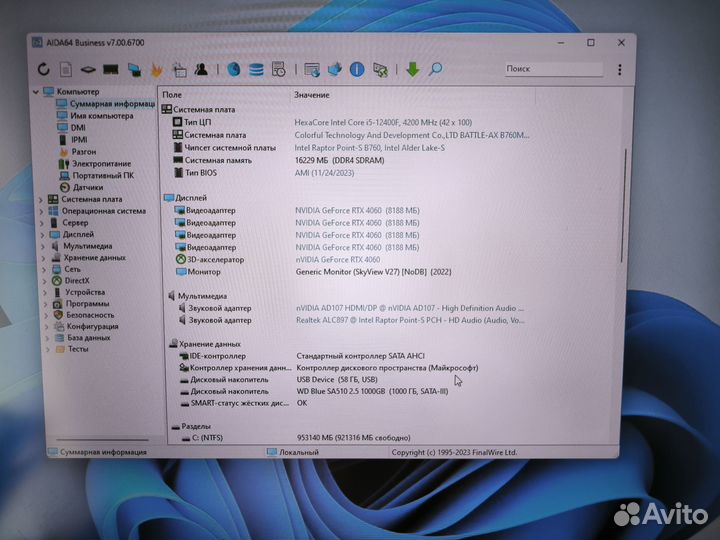Select the USB Device (58 ГБ, USB) value

coord(337,379)
